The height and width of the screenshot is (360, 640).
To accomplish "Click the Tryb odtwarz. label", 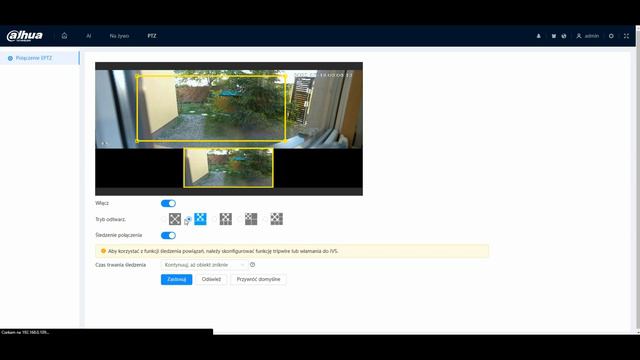I will click(x=111, y=219).
